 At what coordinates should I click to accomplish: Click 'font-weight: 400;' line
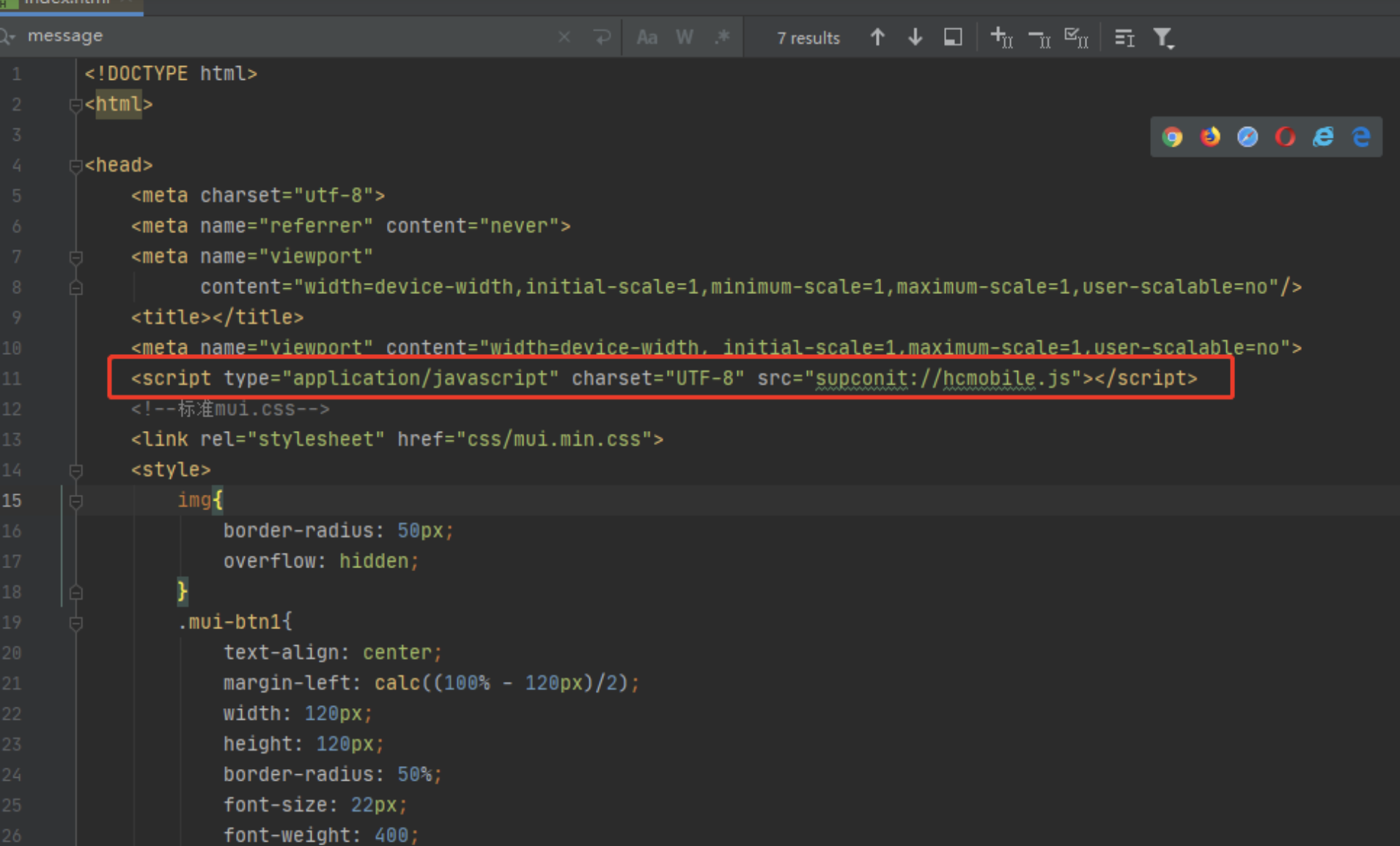321,835
